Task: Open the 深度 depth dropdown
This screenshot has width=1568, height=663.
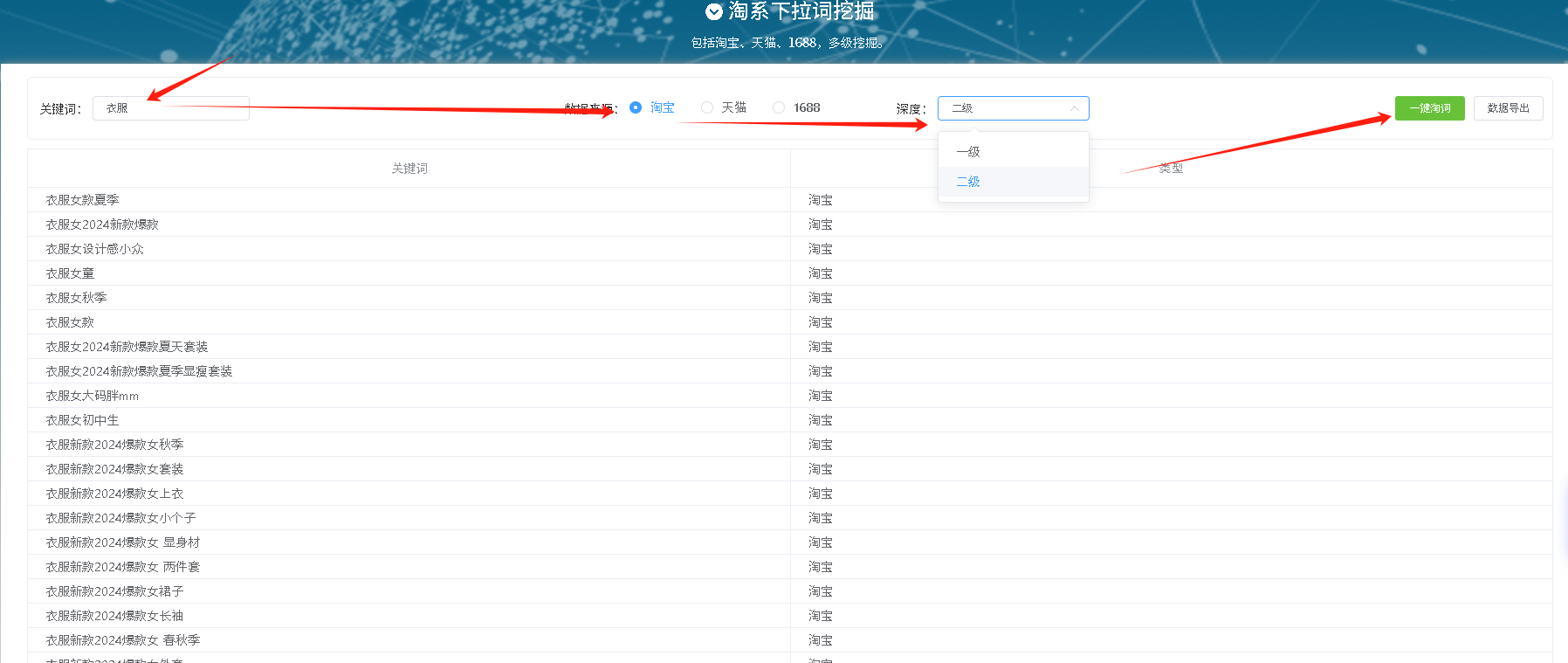Action: click(x=1013, y=108)
